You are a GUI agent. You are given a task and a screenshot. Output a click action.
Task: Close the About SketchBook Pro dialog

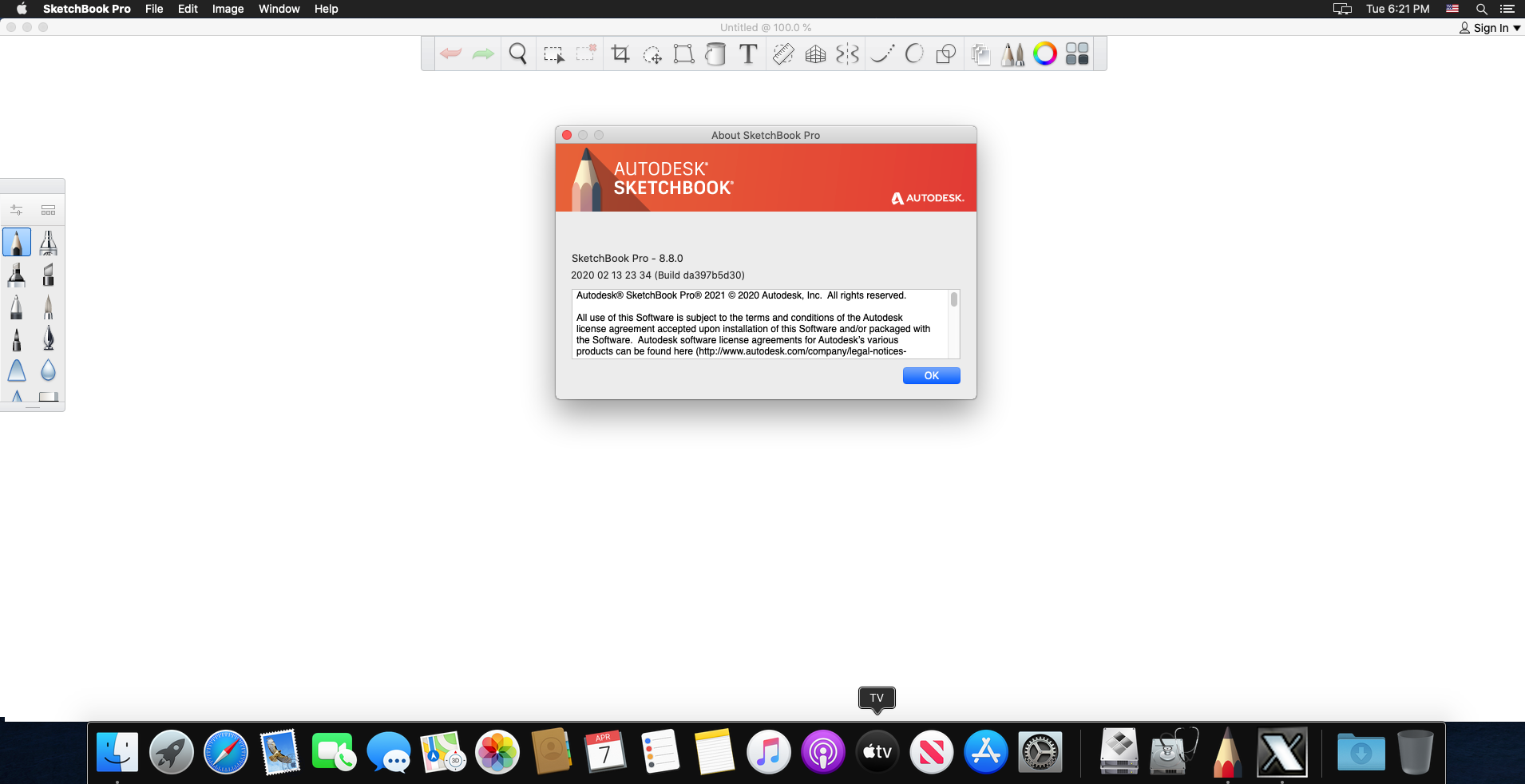(567, 135)
